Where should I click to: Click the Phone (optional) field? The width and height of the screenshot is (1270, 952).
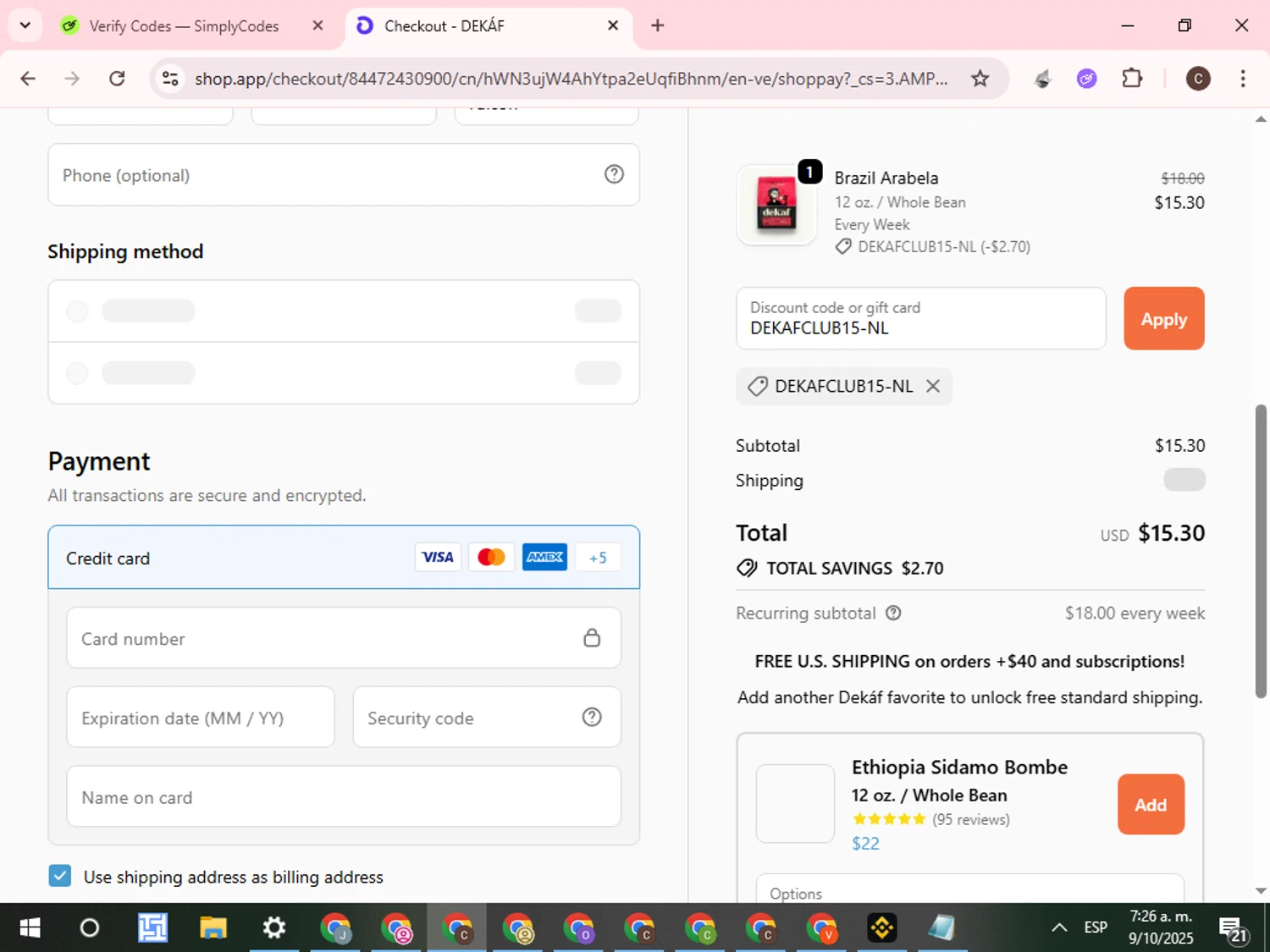[x=344, y=174]
